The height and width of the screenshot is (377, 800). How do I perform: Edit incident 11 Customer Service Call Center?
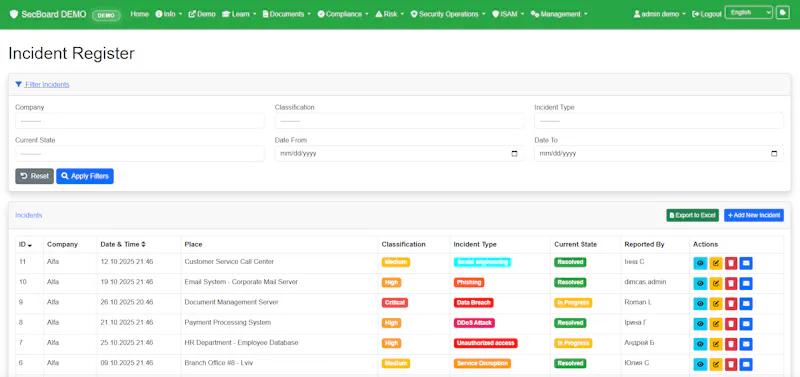click(716, 263)
